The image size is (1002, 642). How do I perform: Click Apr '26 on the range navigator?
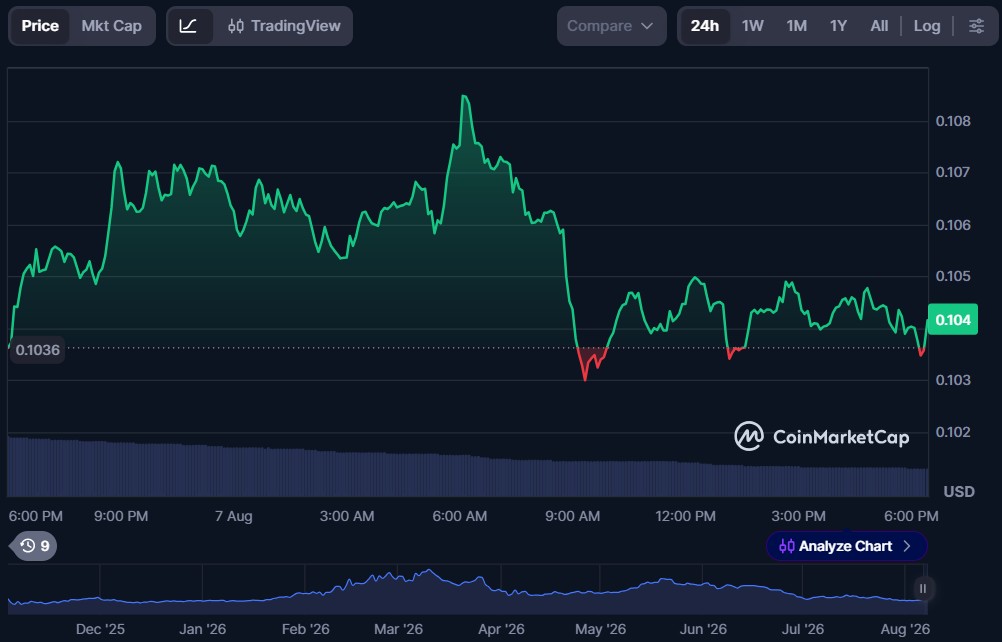click(x=501, y=629)
